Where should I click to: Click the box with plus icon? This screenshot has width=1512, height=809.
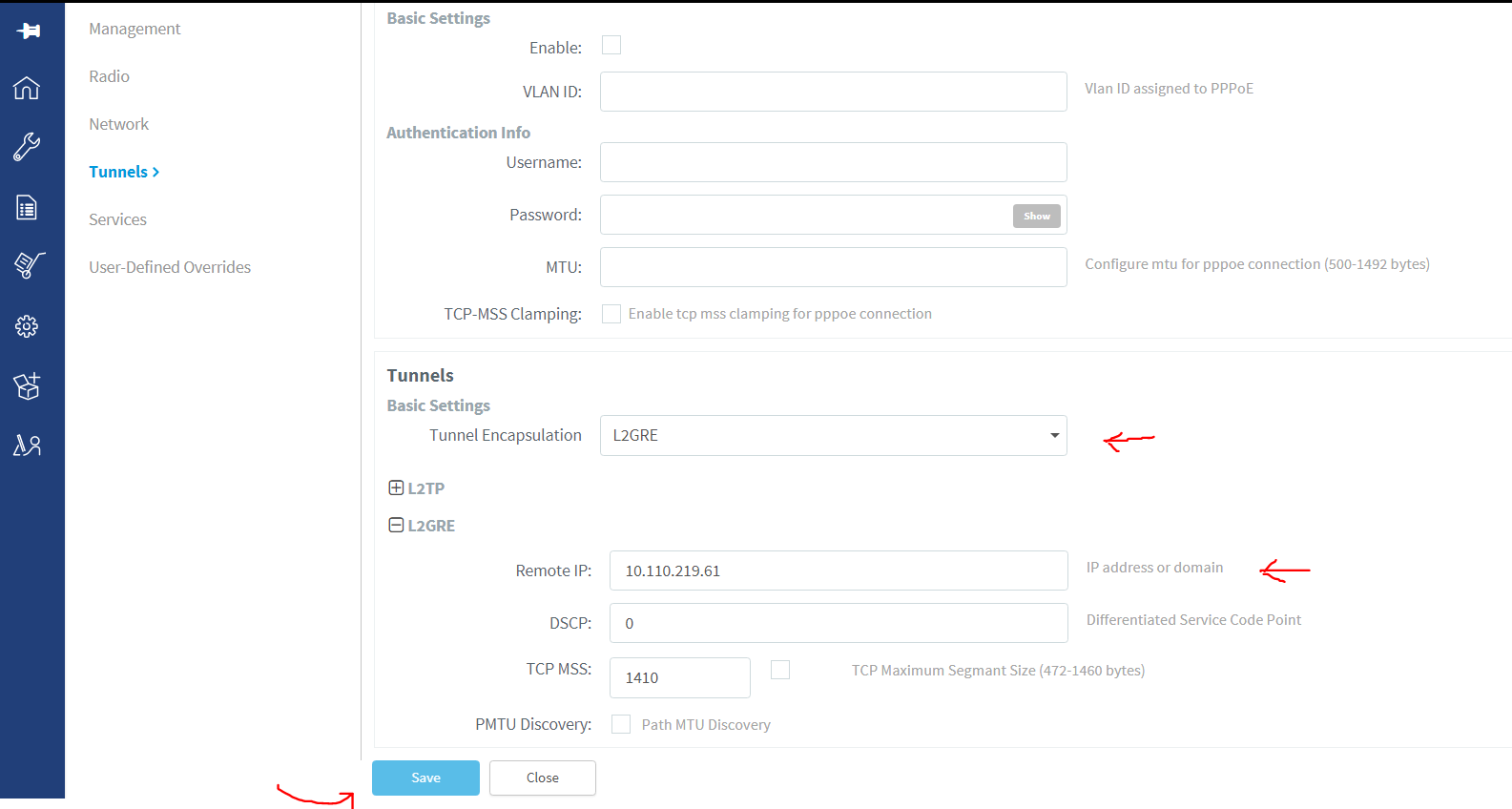coord(27,386)
